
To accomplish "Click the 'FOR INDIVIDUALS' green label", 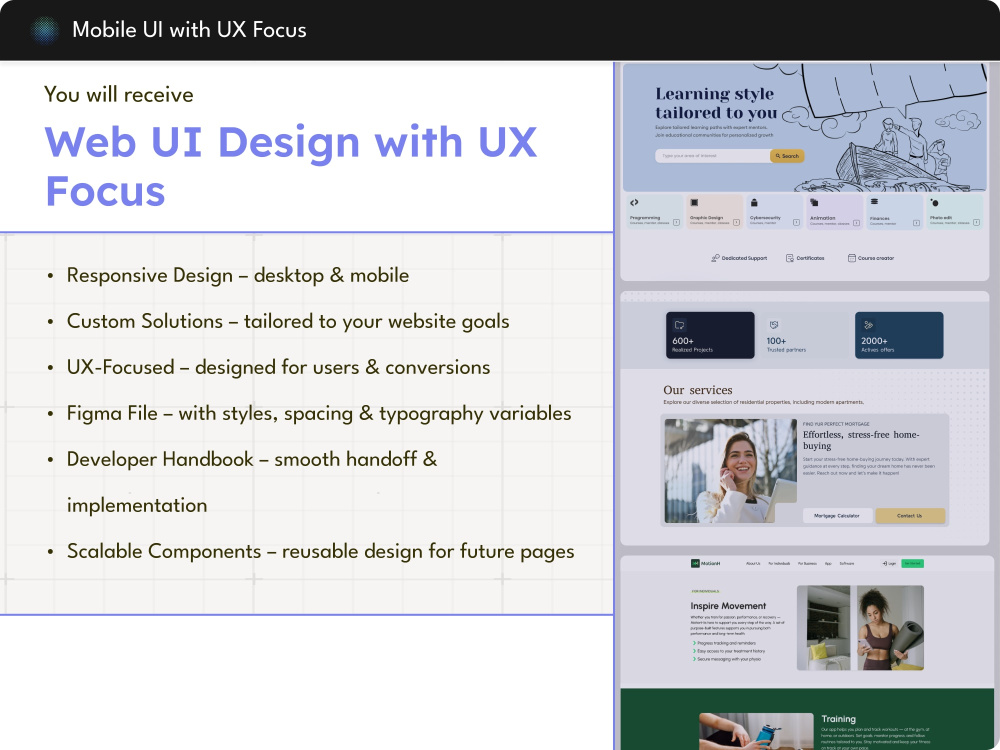I will (x=705, y=591).
